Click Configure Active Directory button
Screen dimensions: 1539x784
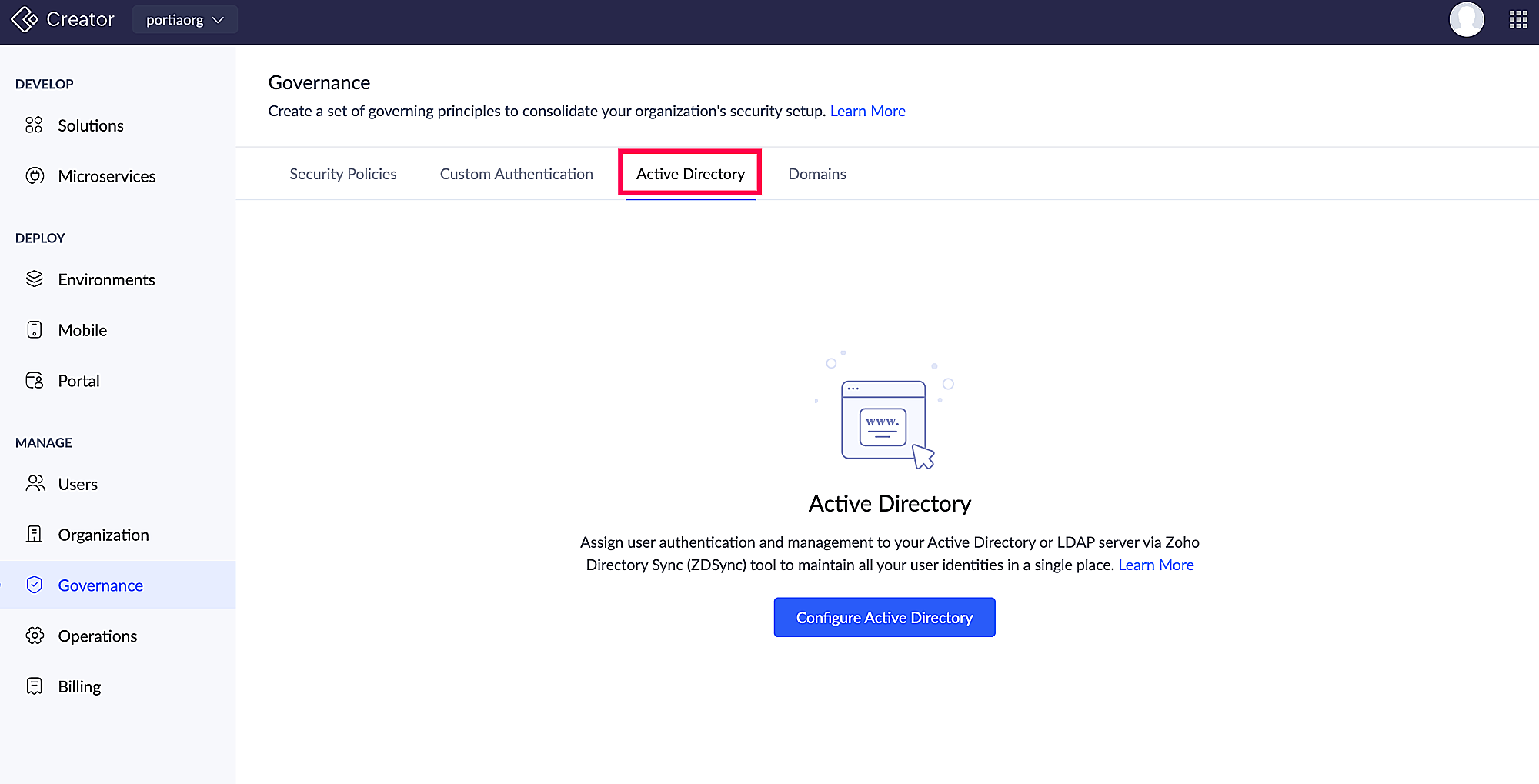[884, 617]
